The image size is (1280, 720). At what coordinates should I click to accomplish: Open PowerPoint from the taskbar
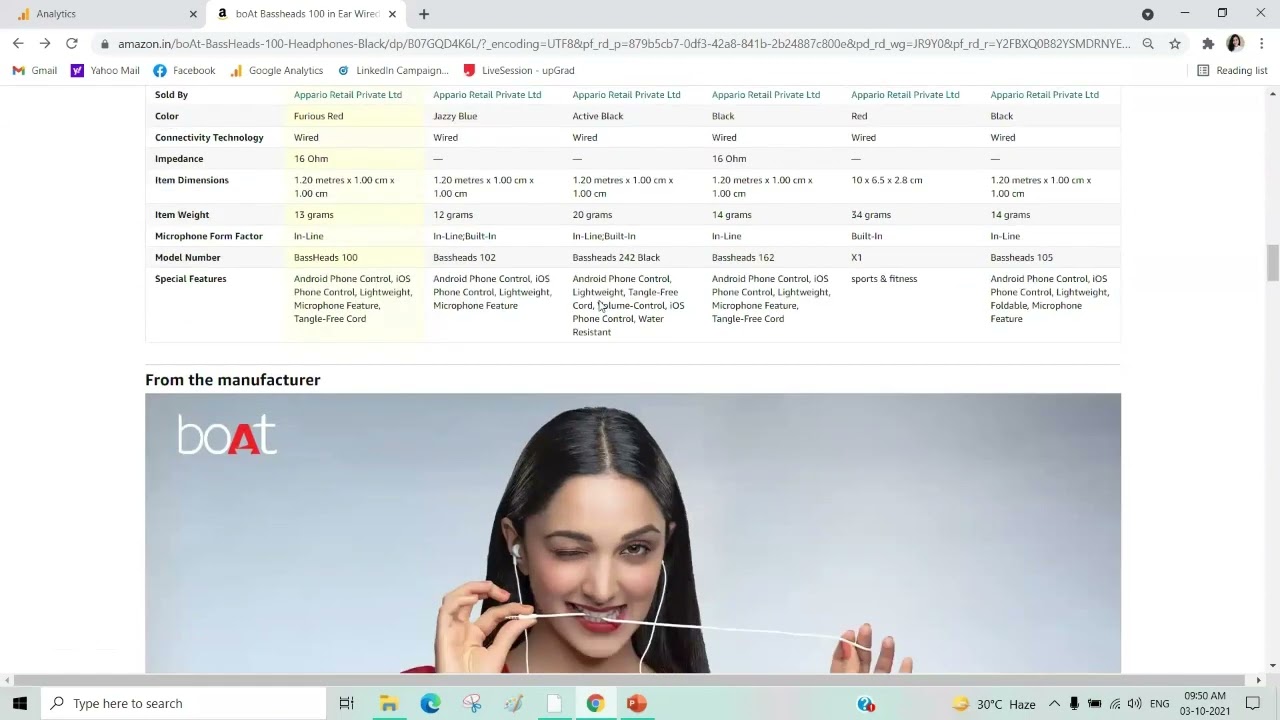[636, 703]
